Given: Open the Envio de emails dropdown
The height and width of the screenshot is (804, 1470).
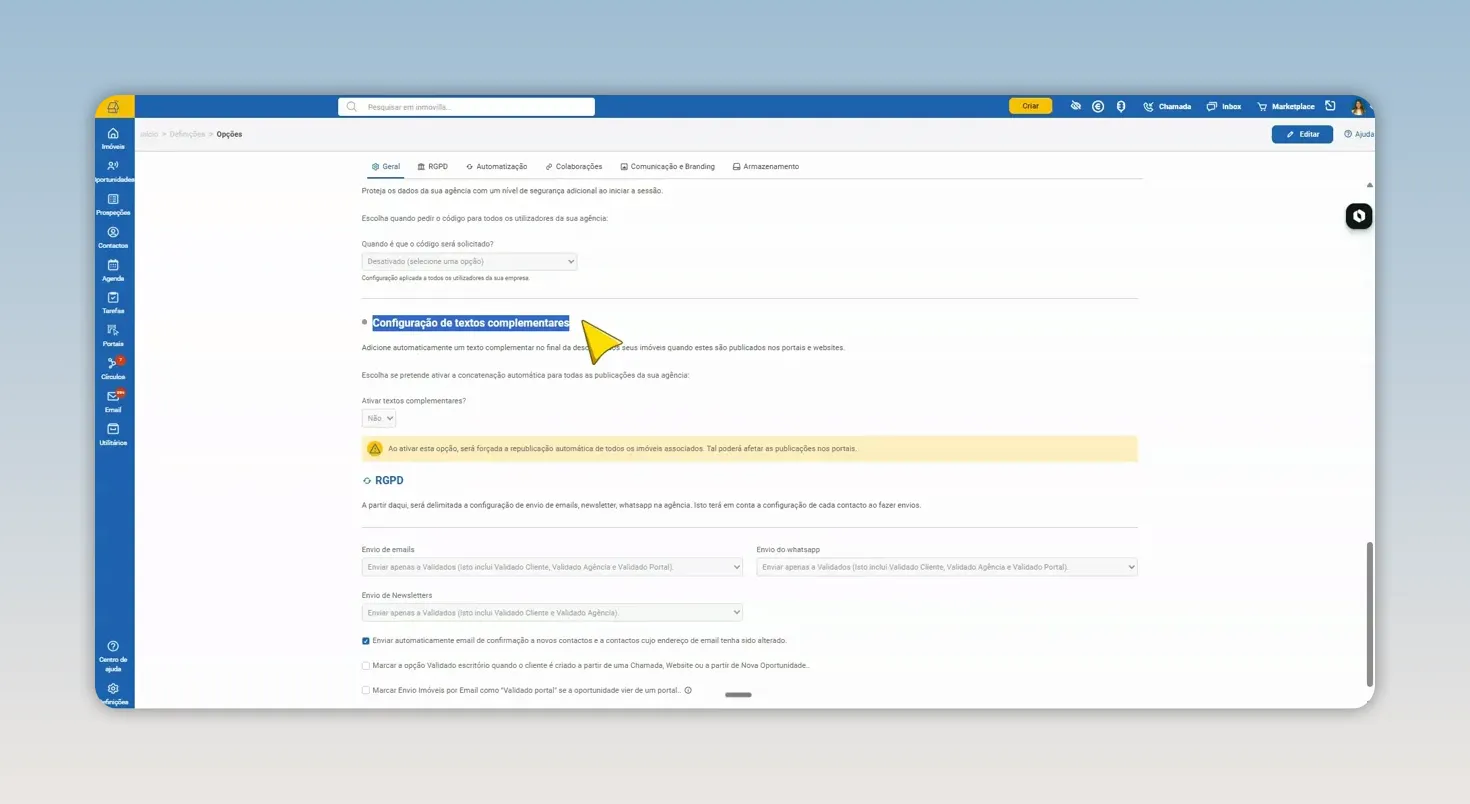Looking at the screenshot, I should point(552,567).
